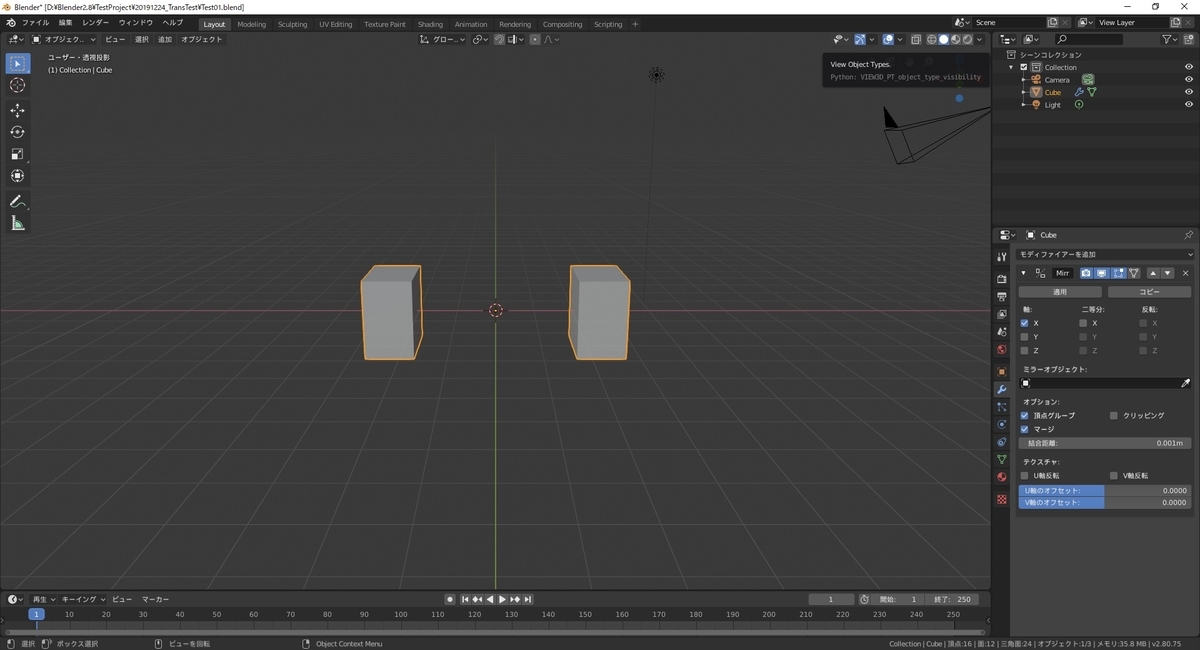Toggle Mirror modifier render visibility camera icon
The width and height of the screenshot is (1200, 650).
coord(1086,273)
